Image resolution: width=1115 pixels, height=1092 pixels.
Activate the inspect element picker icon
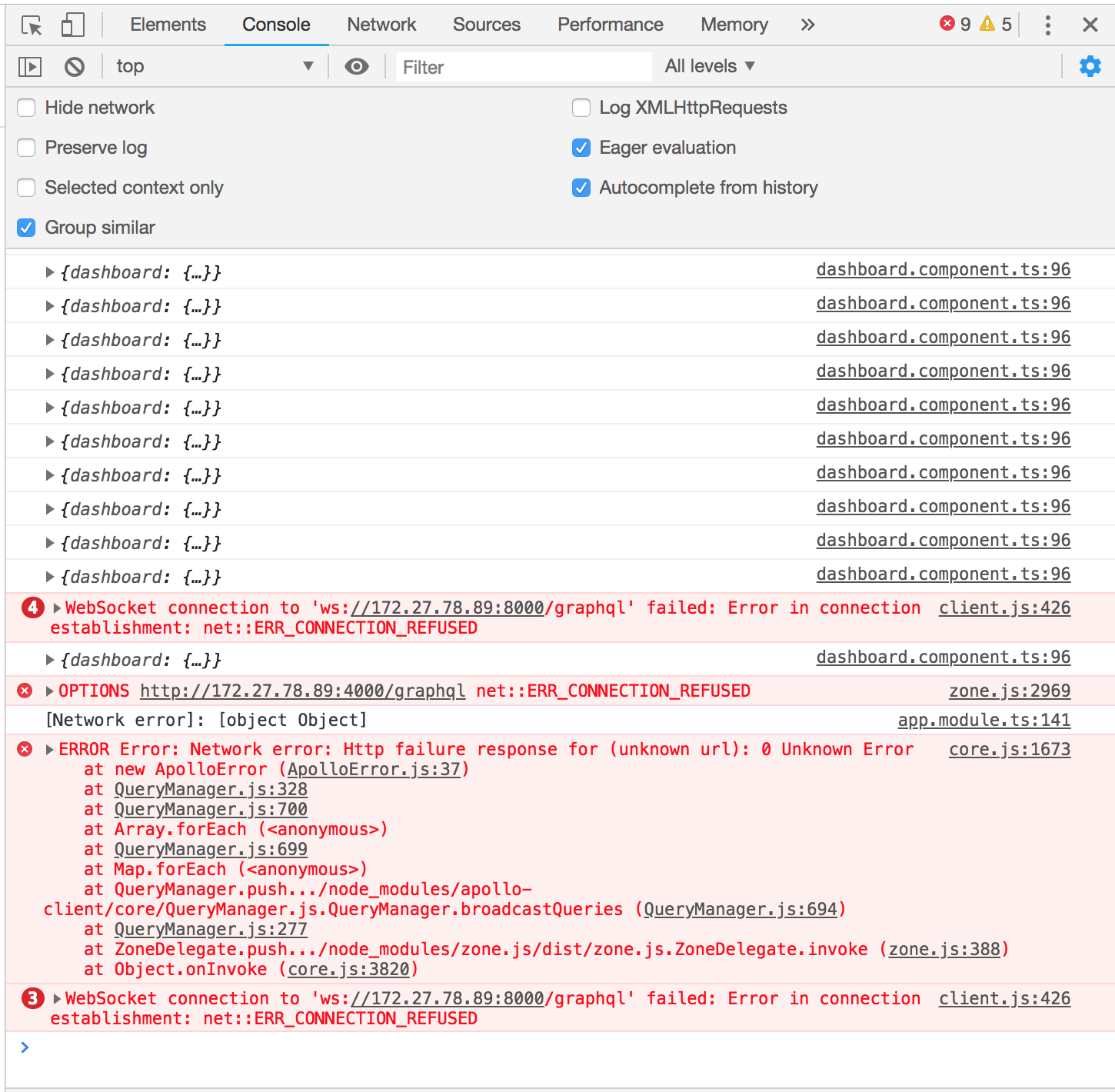[32, 25]
